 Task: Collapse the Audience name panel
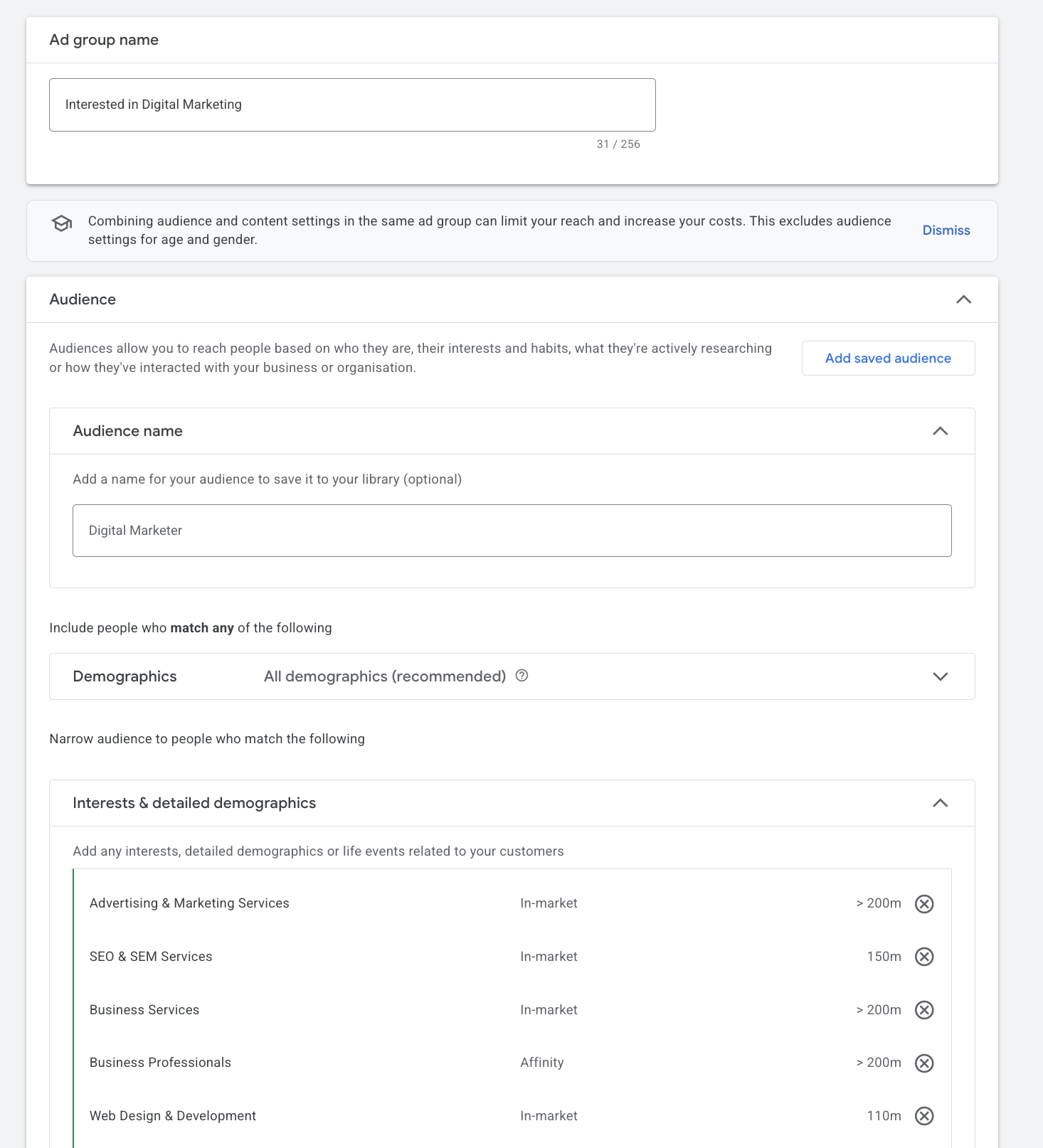[x=940, y=431]
